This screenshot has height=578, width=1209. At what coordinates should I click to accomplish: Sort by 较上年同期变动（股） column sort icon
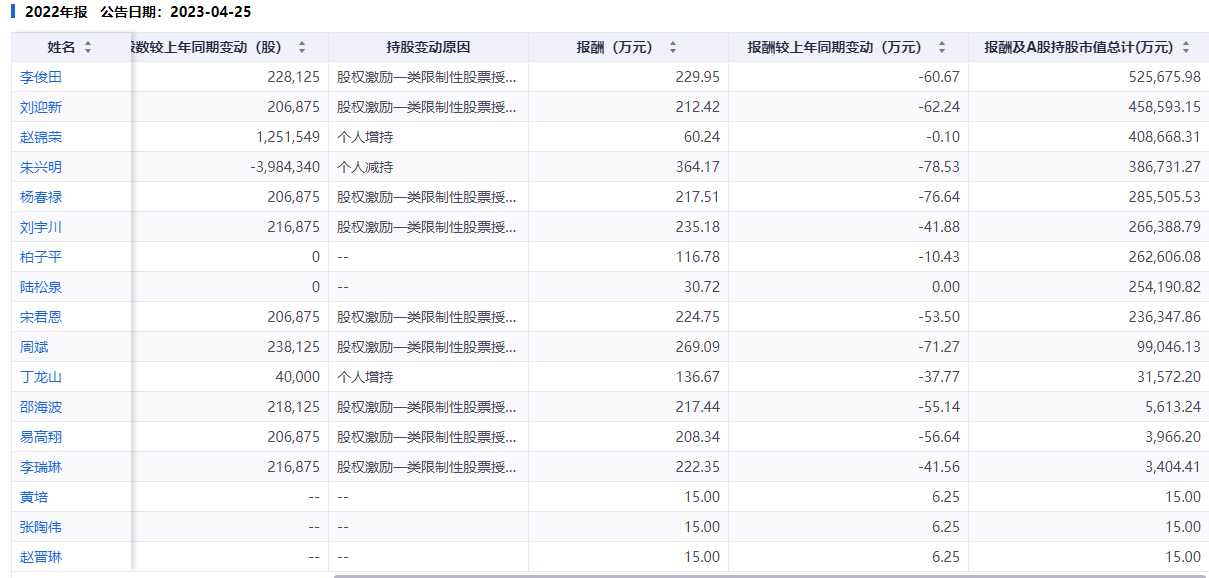click(302, 47)
